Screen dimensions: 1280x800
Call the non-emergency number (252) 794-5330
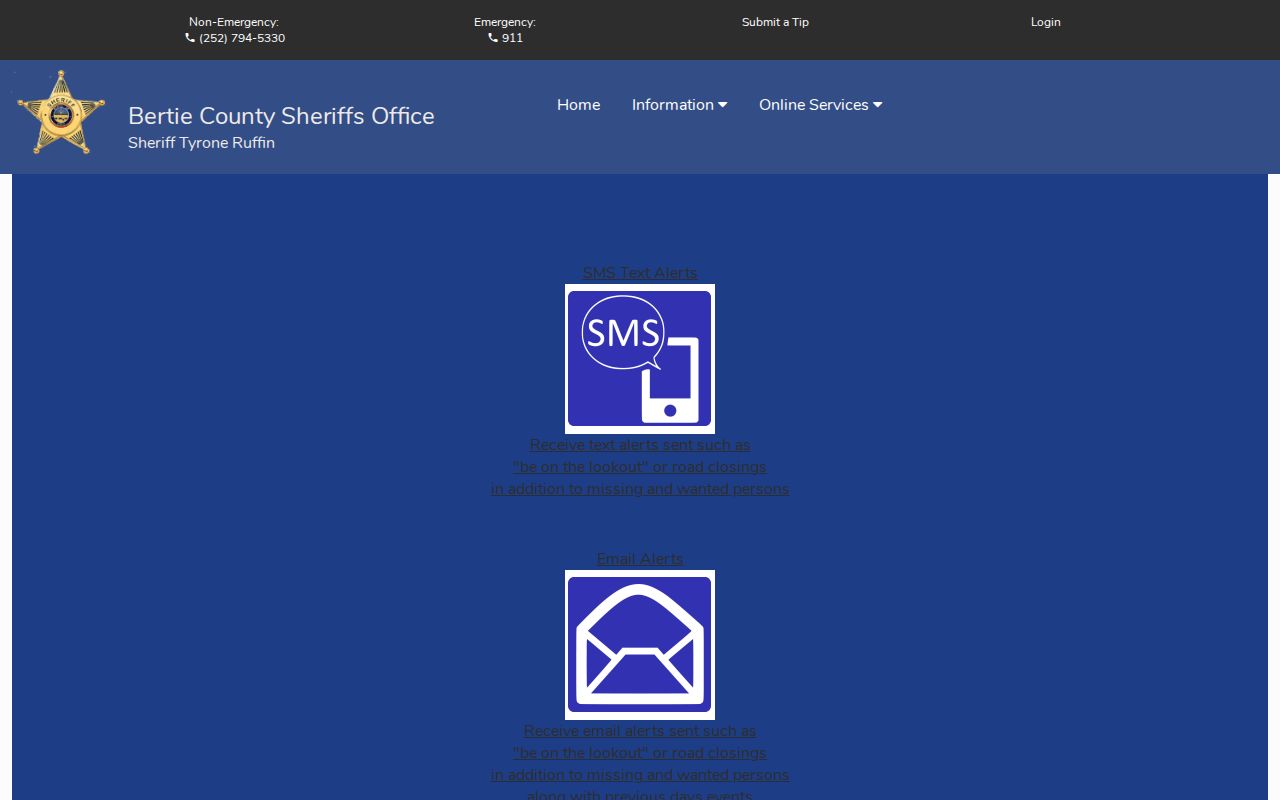242,38
